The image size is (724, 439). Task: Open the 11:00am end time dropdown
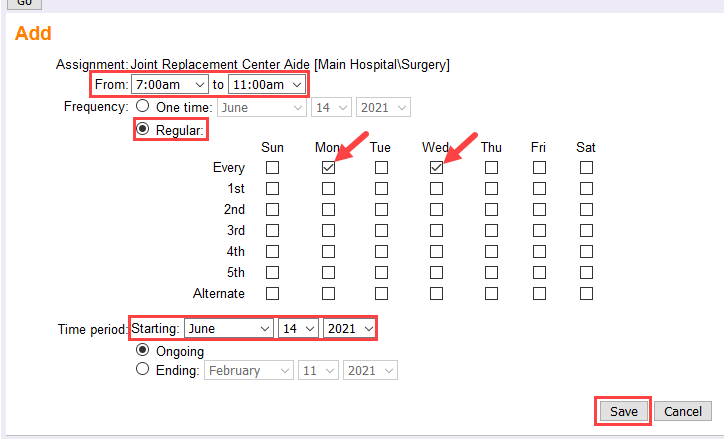click(x=267, y=85)
